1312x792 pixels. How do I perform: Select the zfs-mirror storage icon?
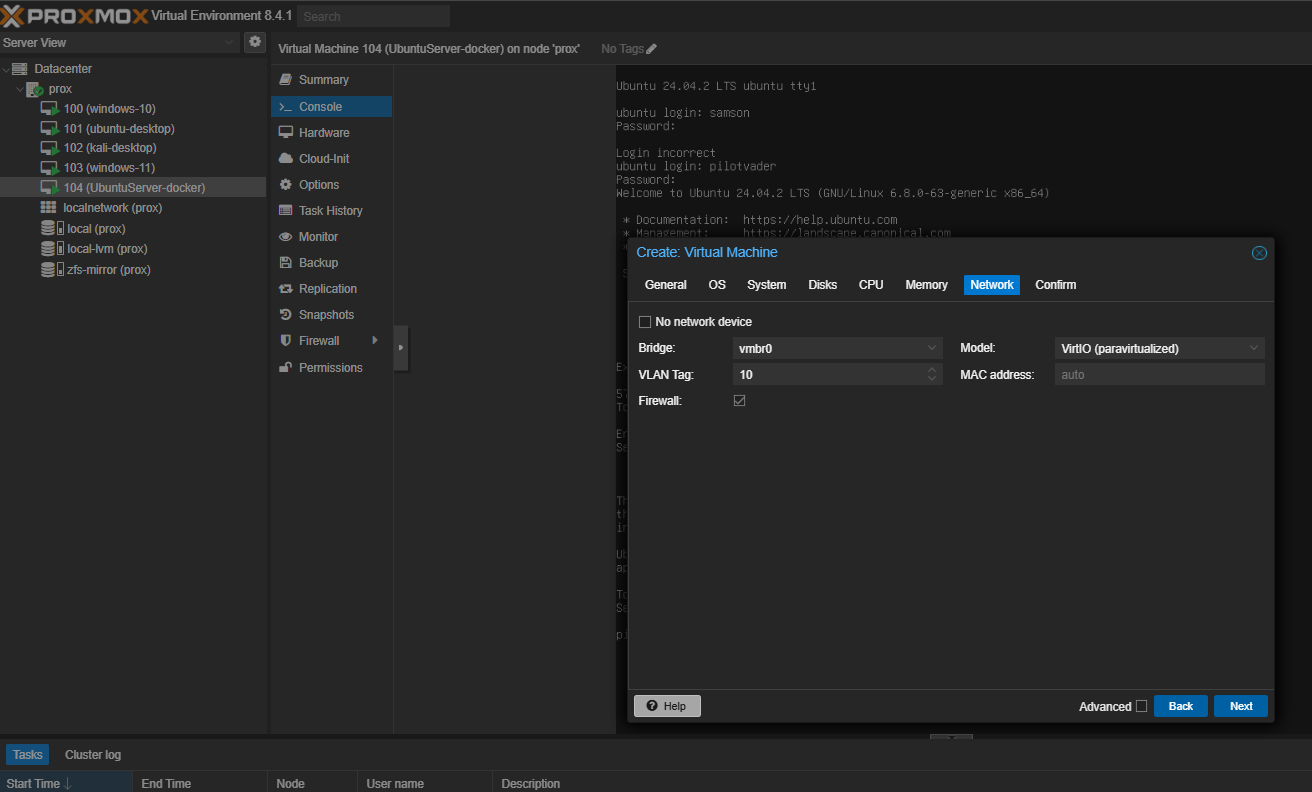pos(48,270)
